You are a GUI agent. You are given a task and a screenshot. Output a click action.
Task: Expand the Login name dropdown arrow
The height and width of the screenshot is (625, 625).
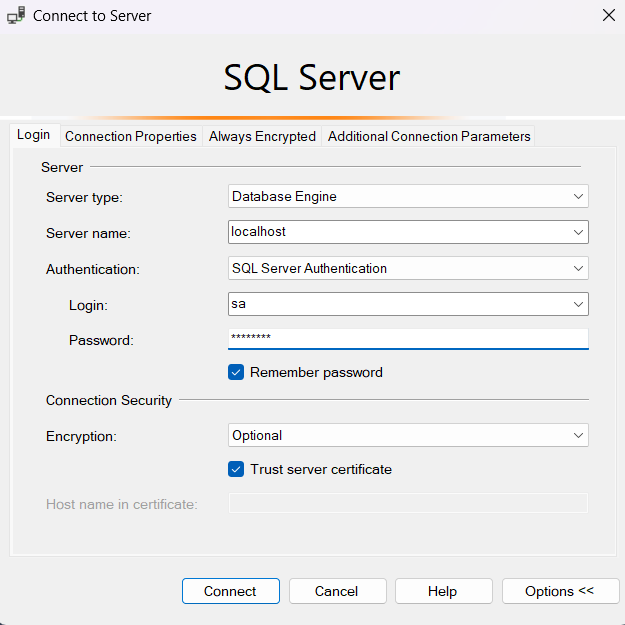(x=578, y=304)
